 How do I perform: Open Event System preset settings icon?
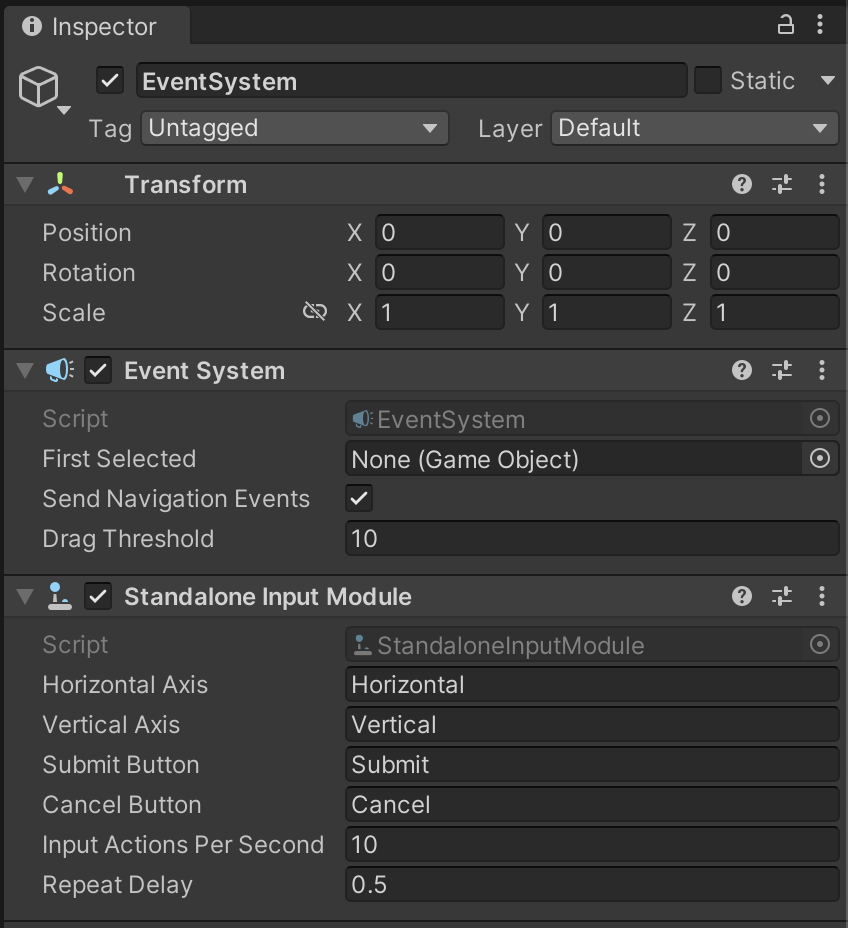click(x=781, y=371)
